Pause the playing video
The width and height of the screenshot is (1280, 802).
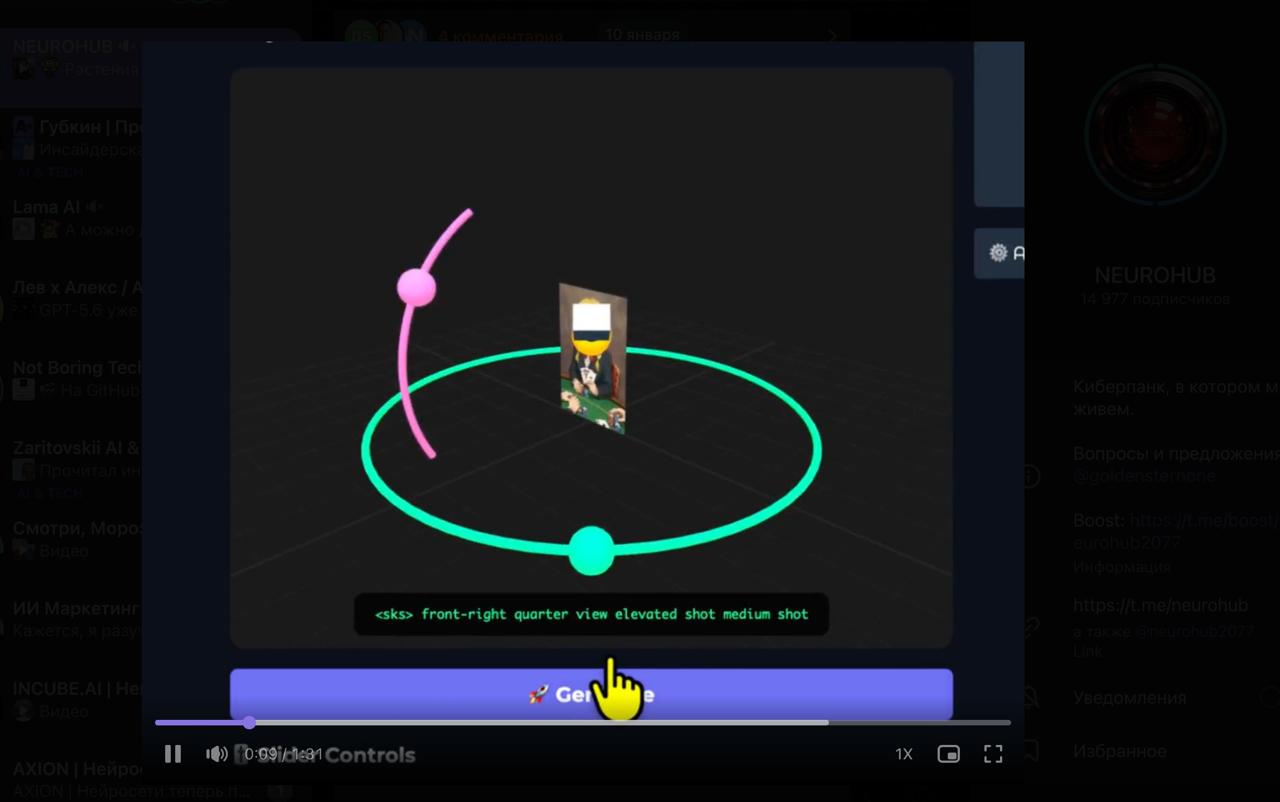173,754
